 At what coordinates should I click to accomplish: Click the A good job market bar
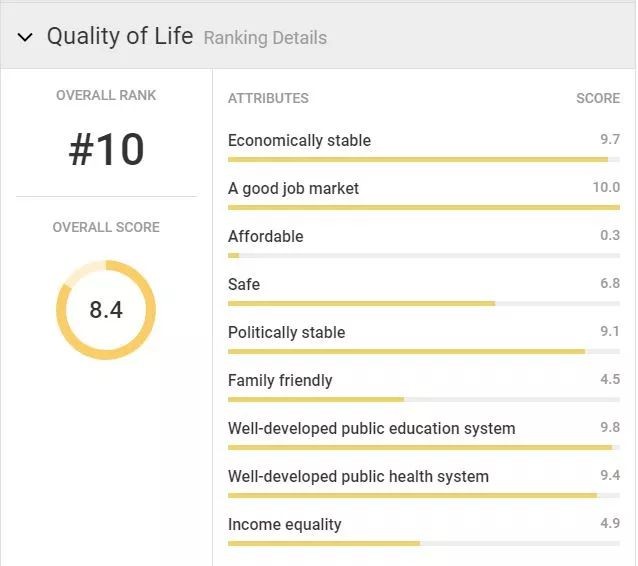point(423,207)
